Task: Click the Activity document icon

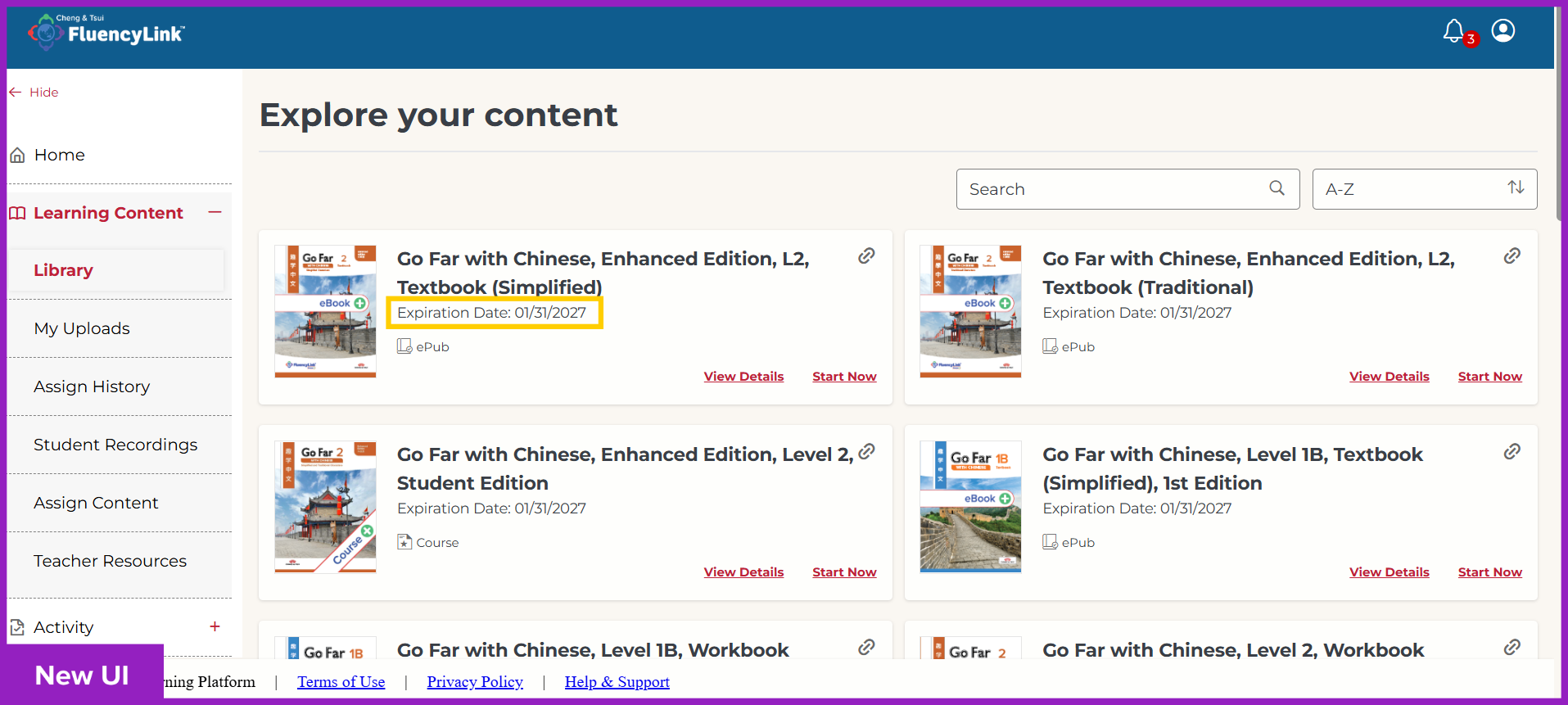Action: click(17, 627)
